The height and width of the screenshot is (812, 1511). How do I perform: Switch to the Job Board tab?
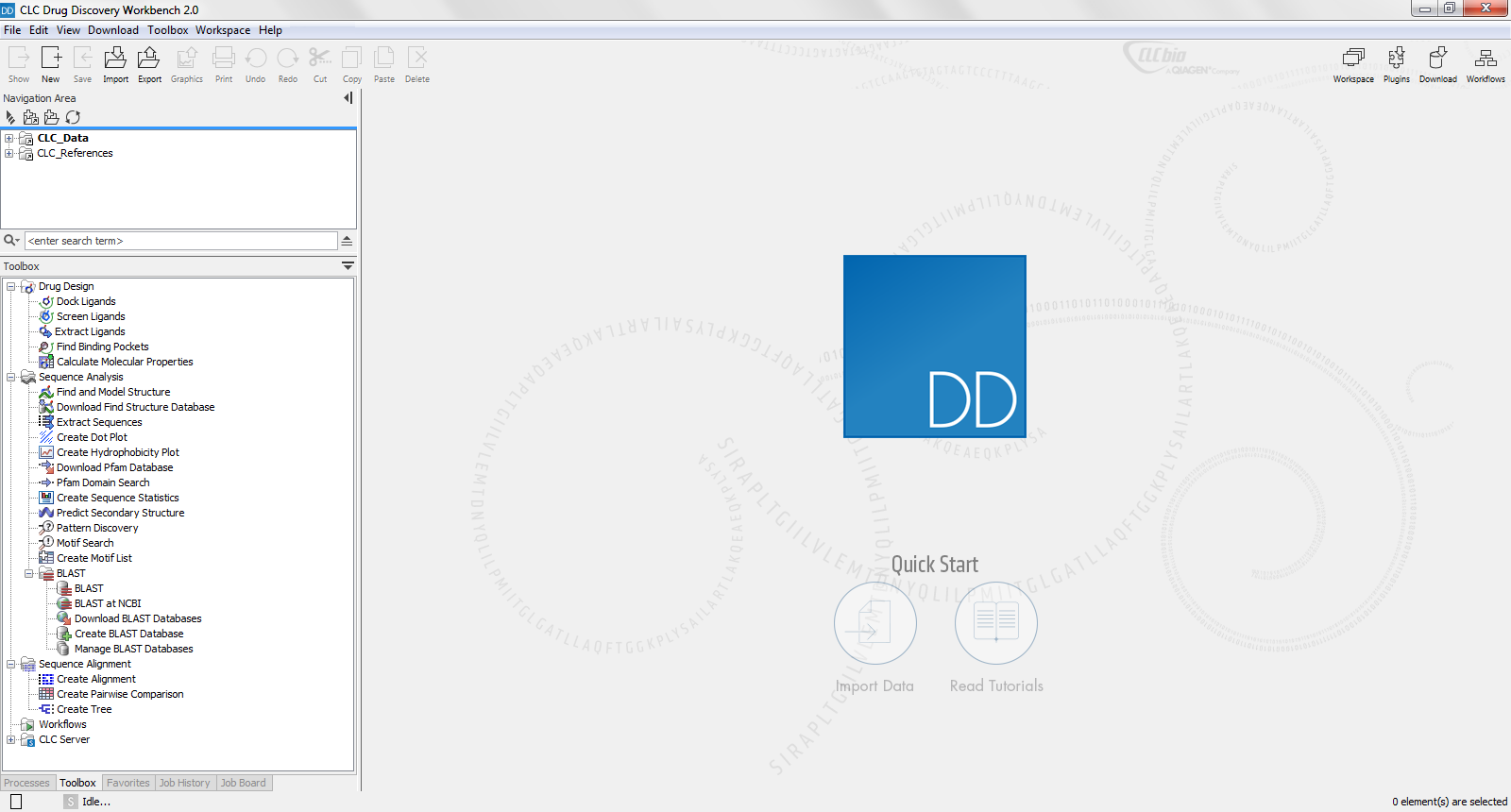(244, 783)
